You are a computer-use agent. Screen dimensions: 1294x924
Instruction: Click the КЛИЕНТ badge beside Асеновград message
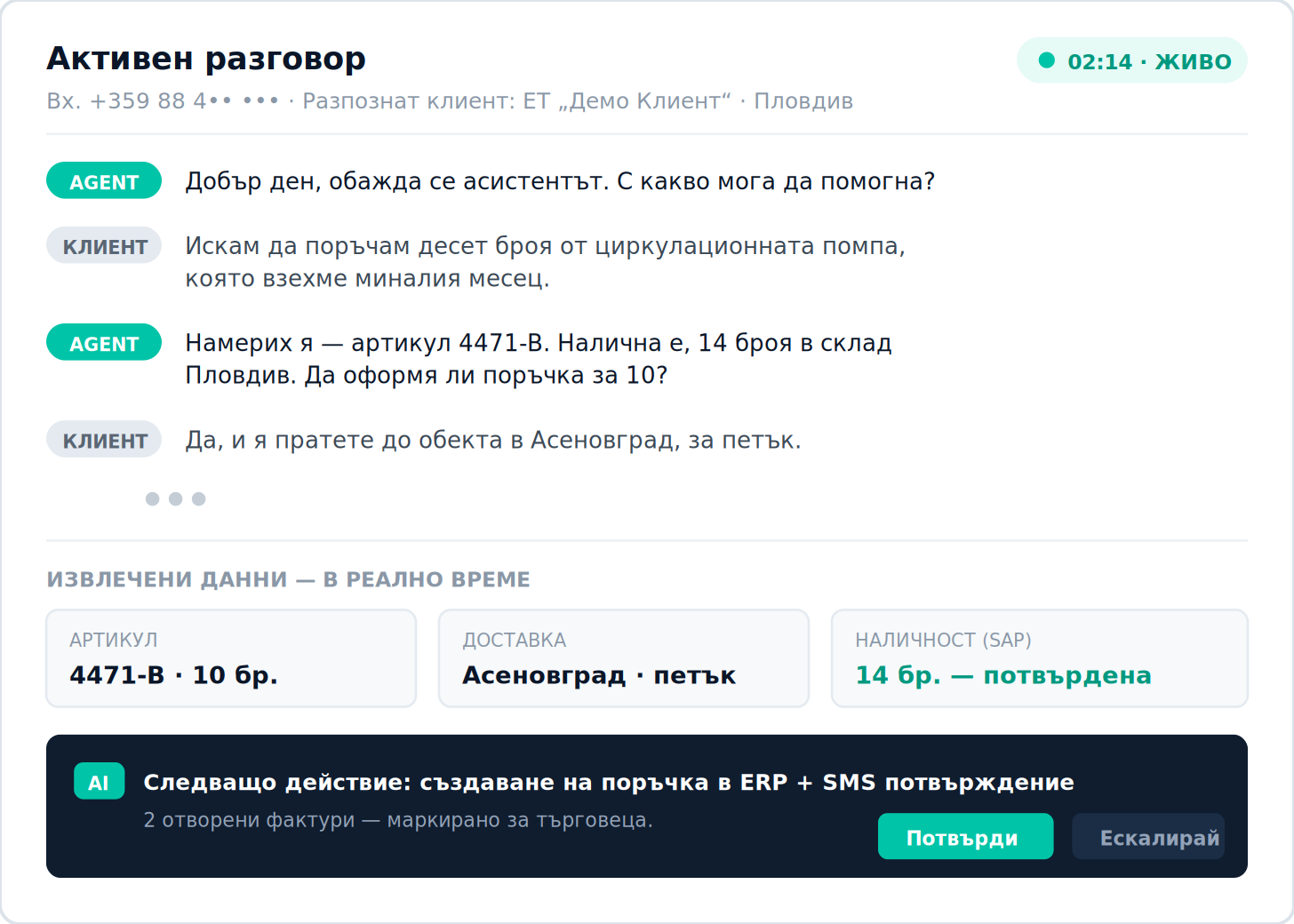tap(104, 440)
